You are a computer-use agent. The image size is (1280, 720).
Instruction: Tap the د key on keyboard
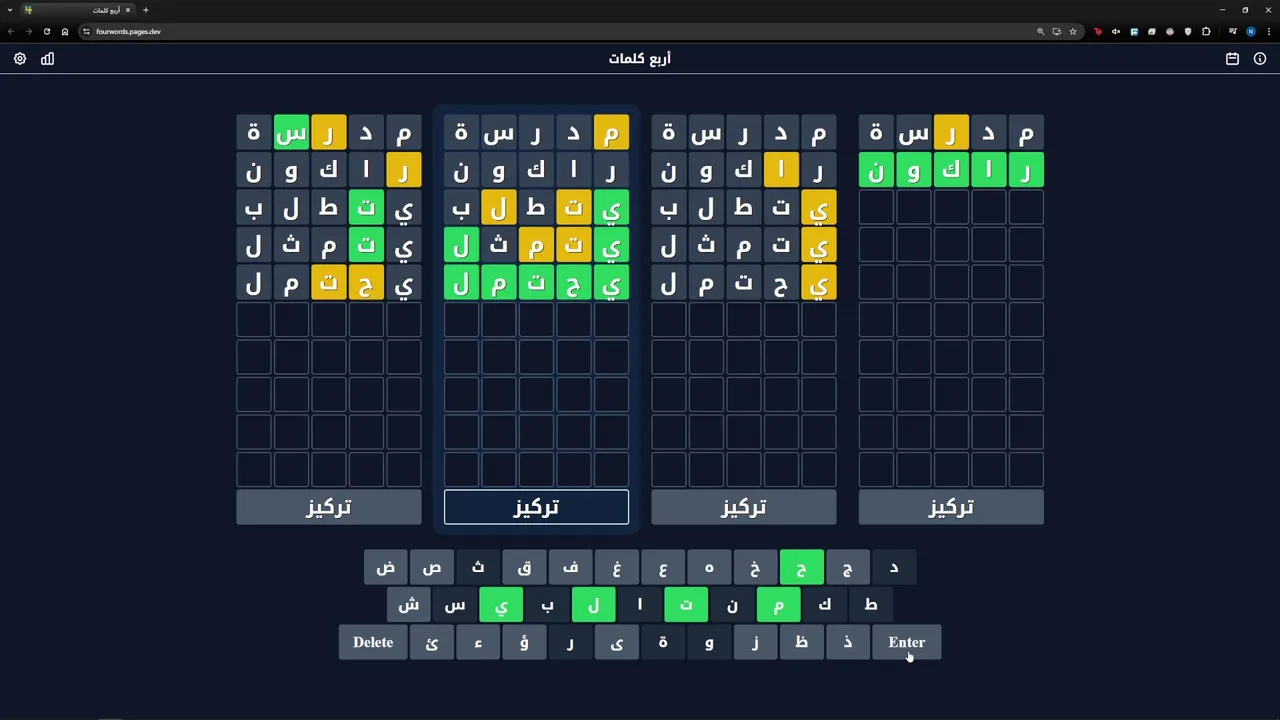pyautogui.click(x=894, y=567)
